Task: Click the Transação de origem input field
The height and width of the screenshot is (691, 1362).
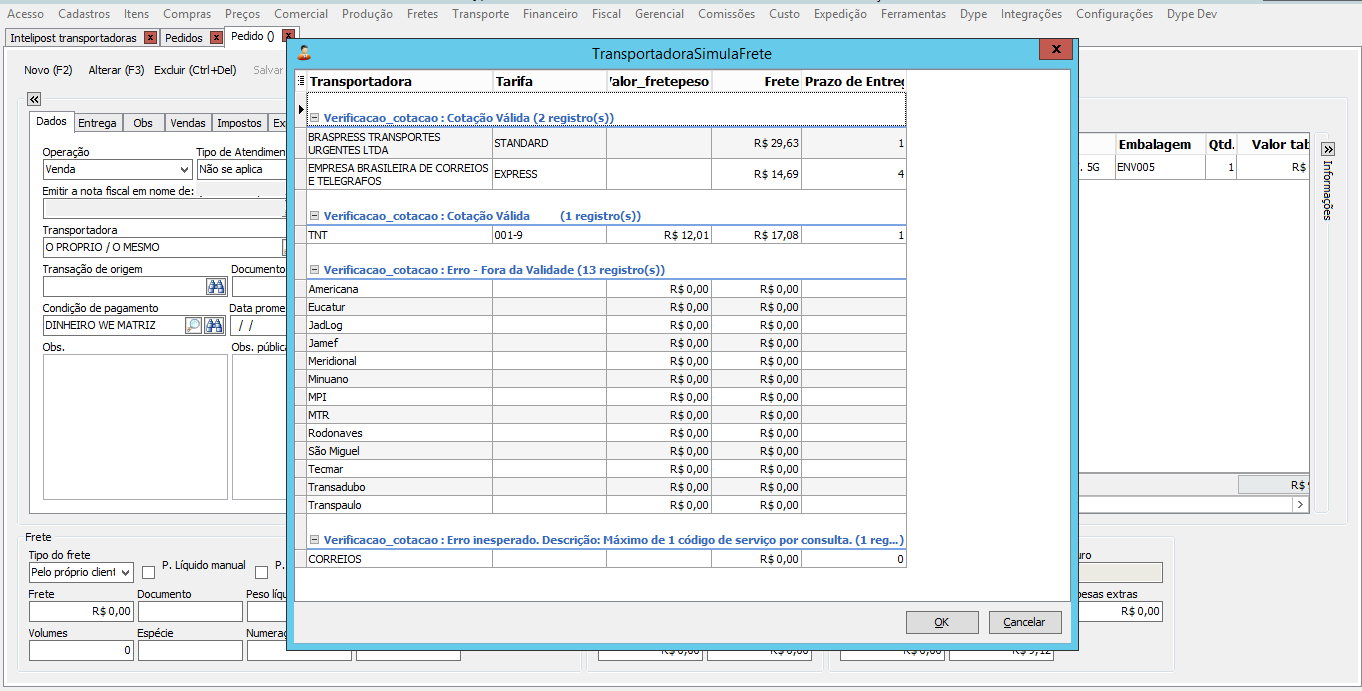Action: coord(124,287)
